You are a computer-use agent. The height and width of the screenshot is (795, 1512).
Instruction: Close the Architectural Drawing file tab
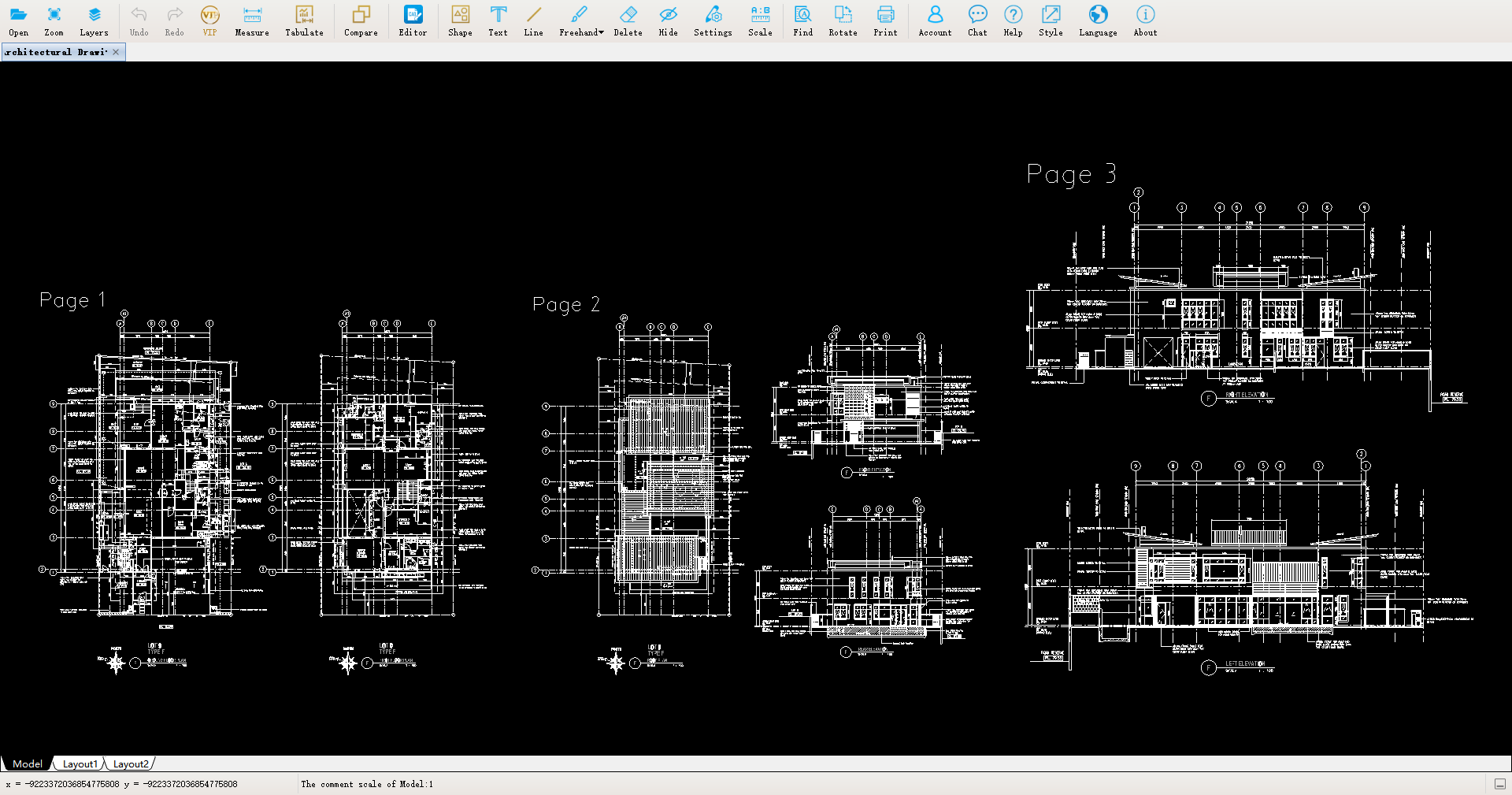tap(116, 52)
